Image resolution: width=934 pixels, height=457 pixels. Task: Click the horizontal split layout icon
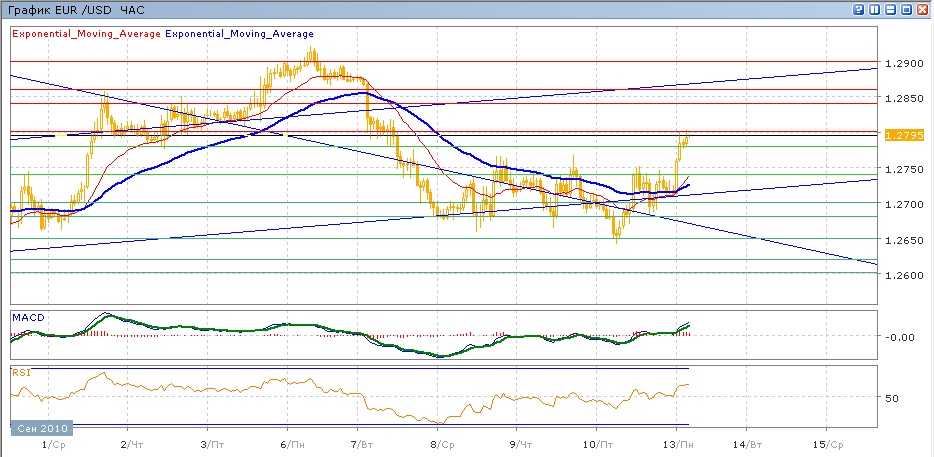[890, 10]
